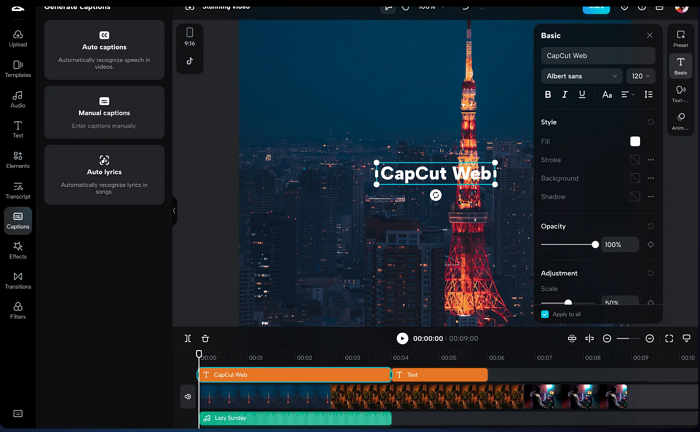
Task: Open more options for Shadow
Action: click(651, 196)
